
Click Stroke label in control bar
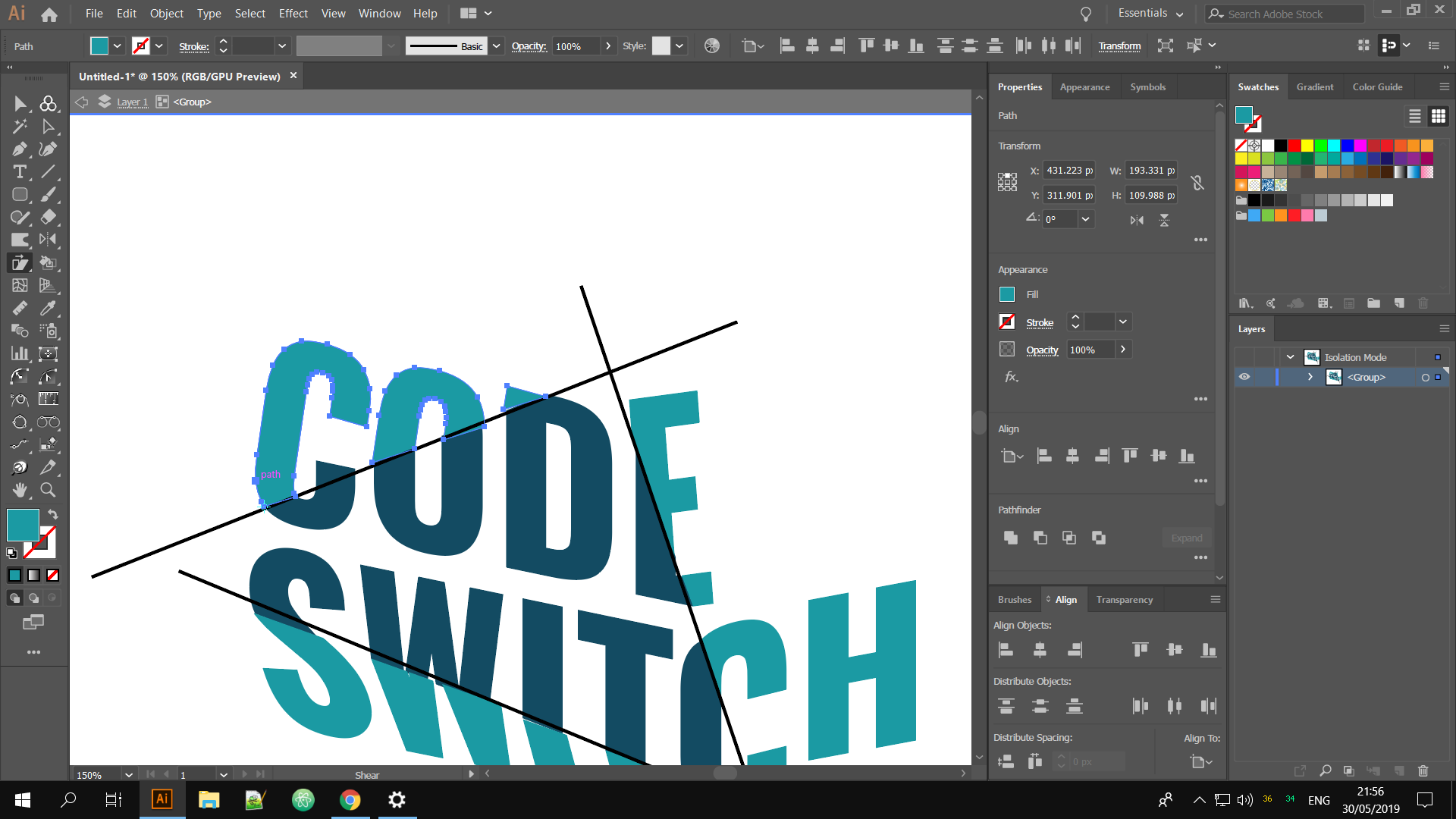click(x=194, y=46)
